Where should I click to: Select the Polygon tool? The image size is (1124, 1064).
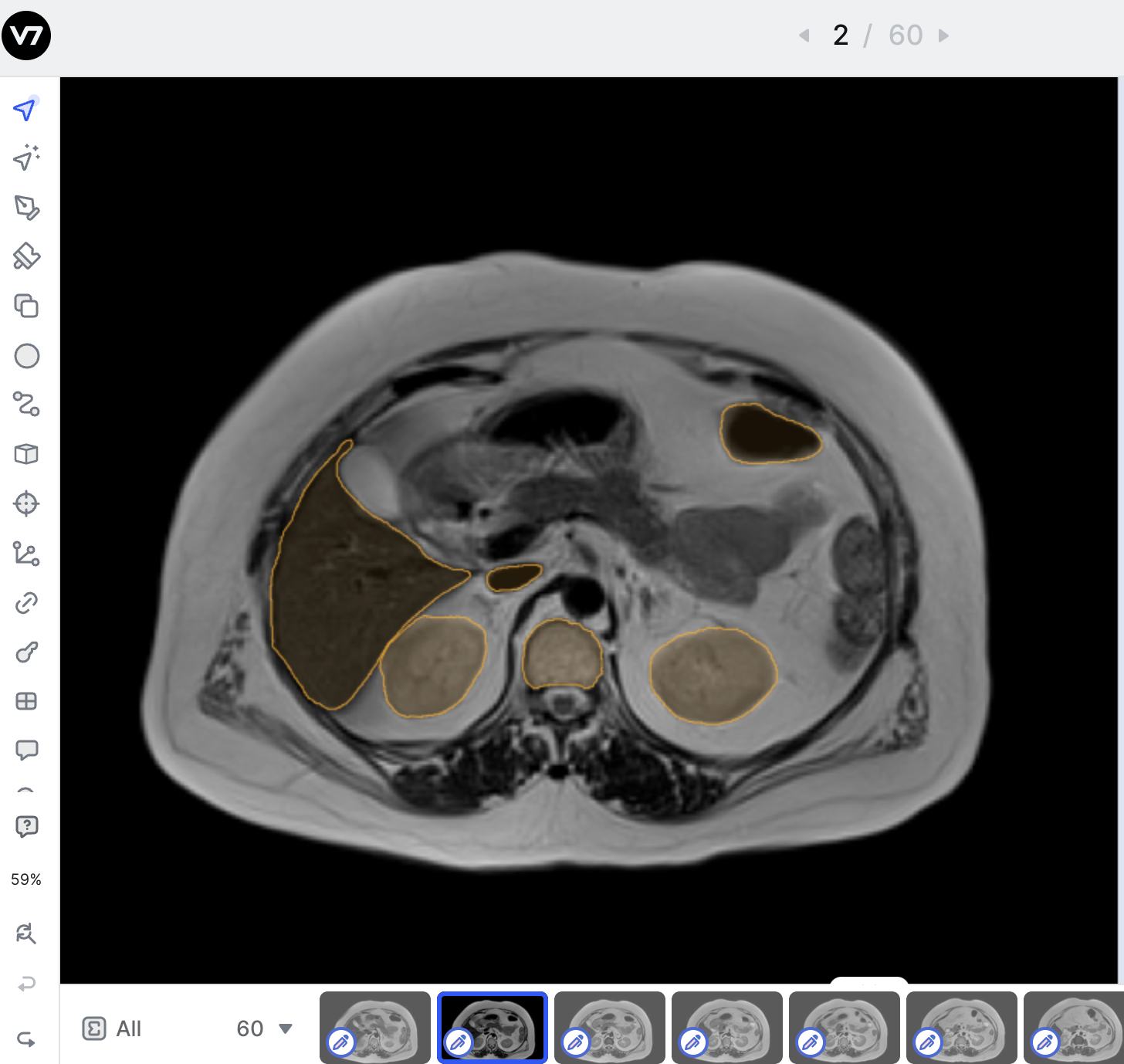(26, 207)
